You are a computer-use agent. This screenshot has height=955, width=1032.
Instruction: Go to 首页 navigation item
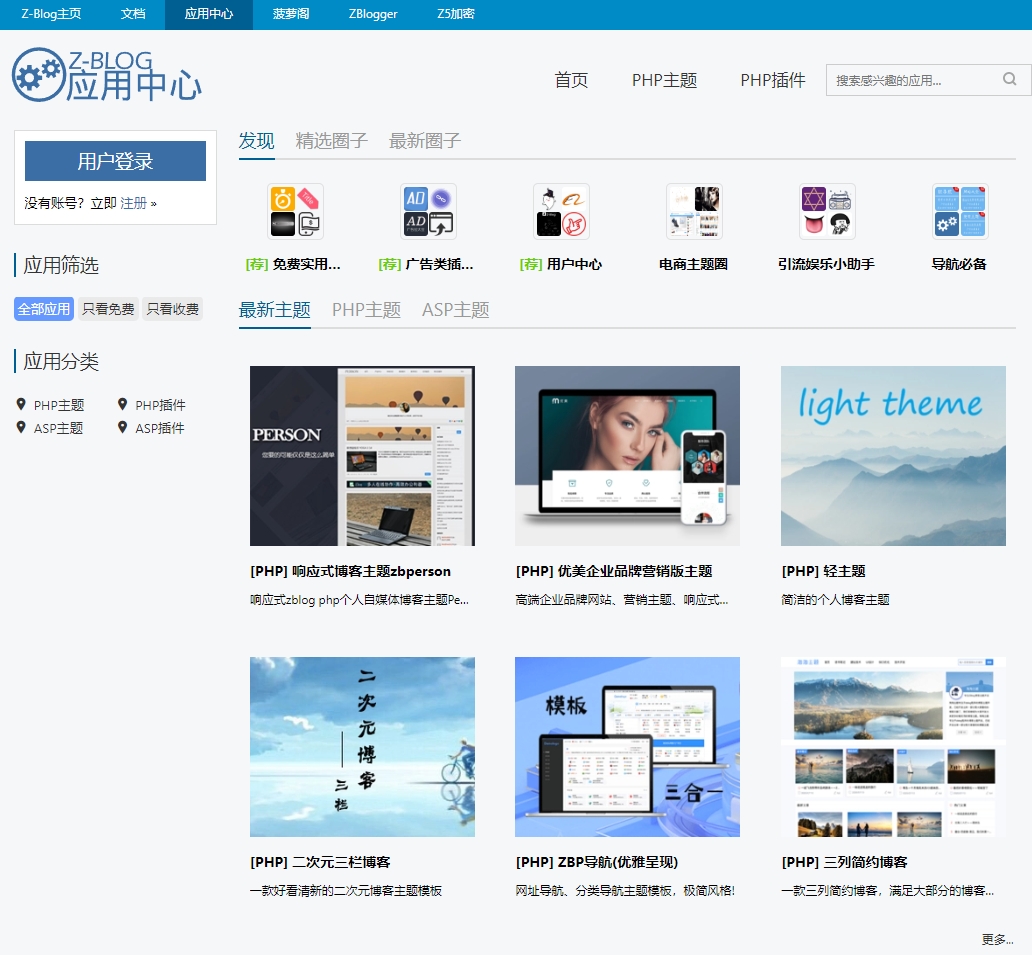pos(571,80)
